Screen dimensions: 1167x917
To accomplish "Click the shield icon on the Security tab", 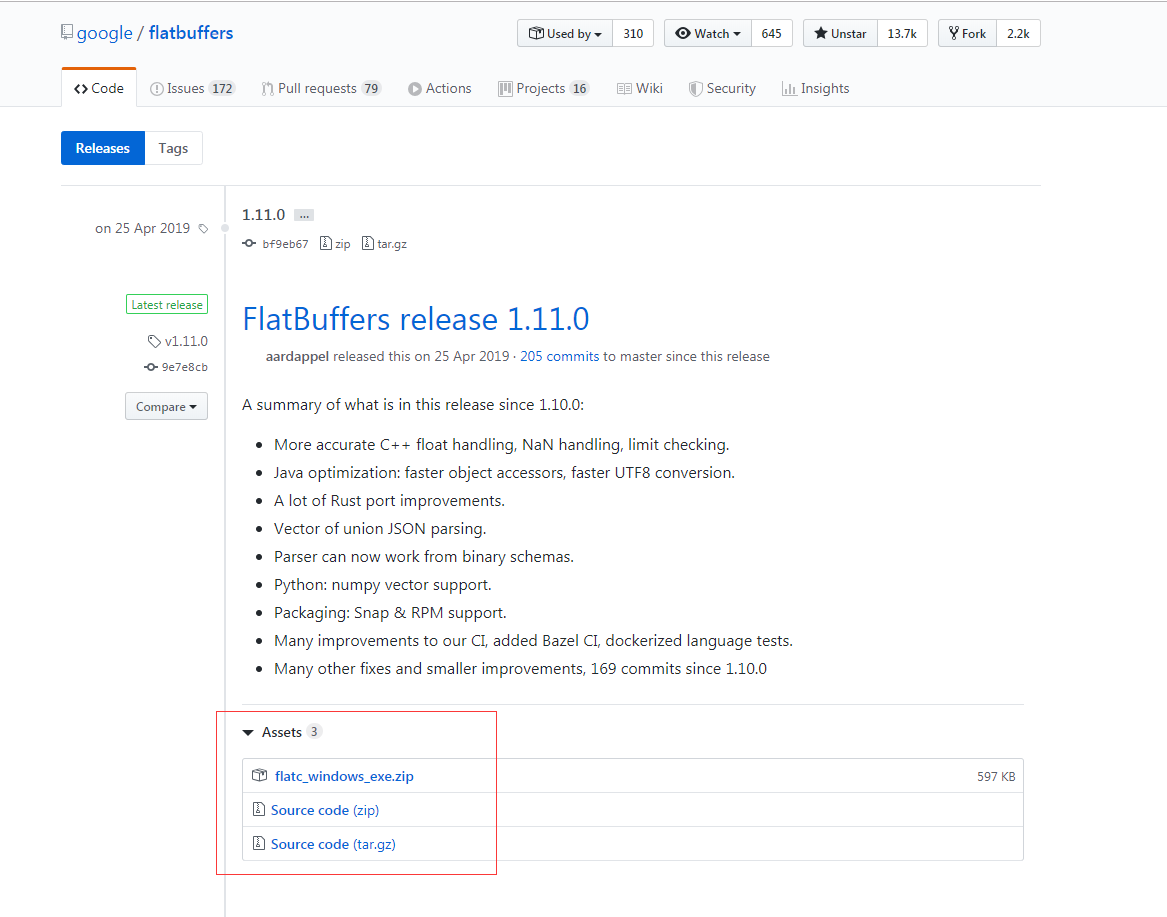I will 694,88.
